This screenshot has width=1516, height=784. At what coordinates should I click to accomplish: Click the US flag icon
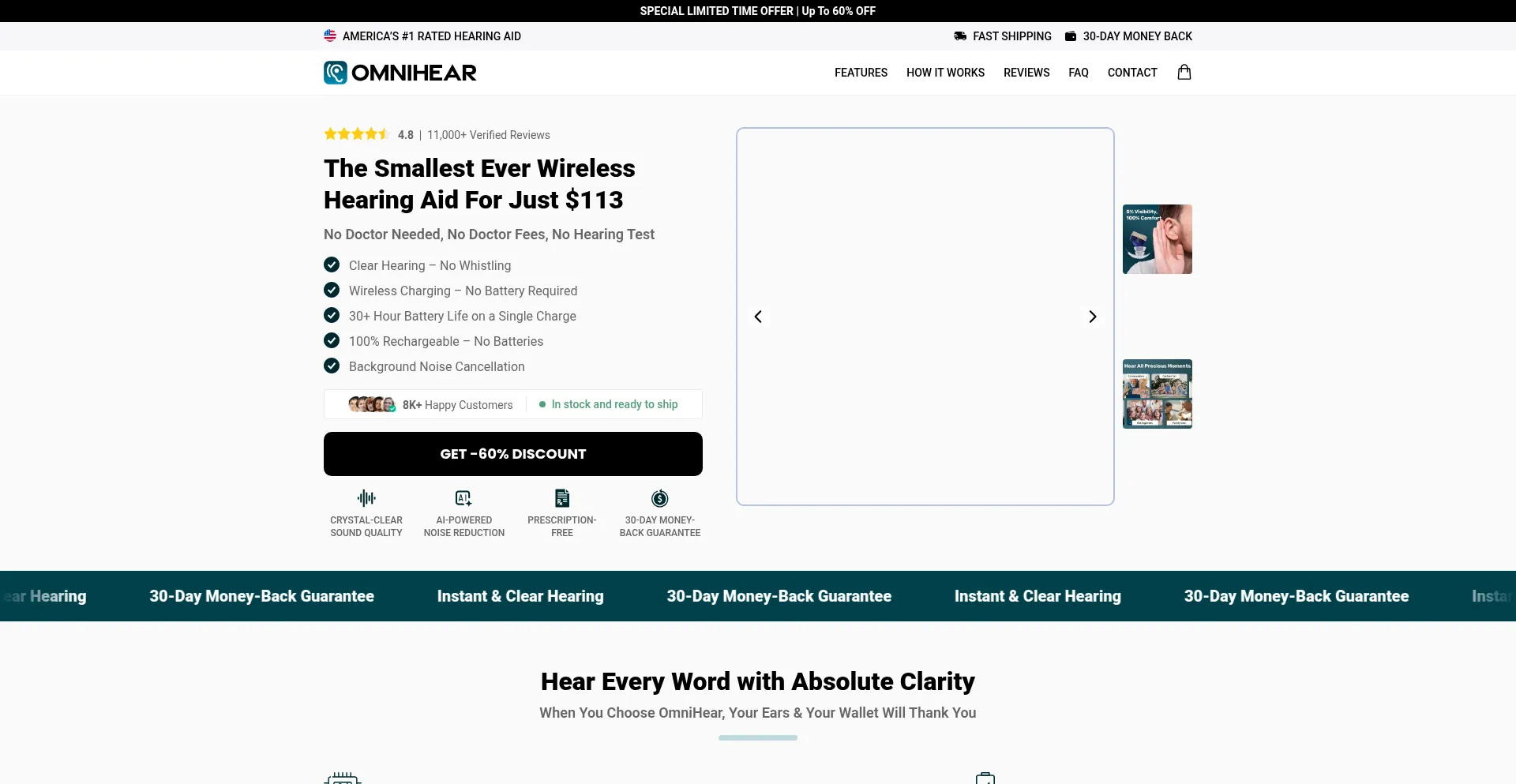(x=330, y=36)
